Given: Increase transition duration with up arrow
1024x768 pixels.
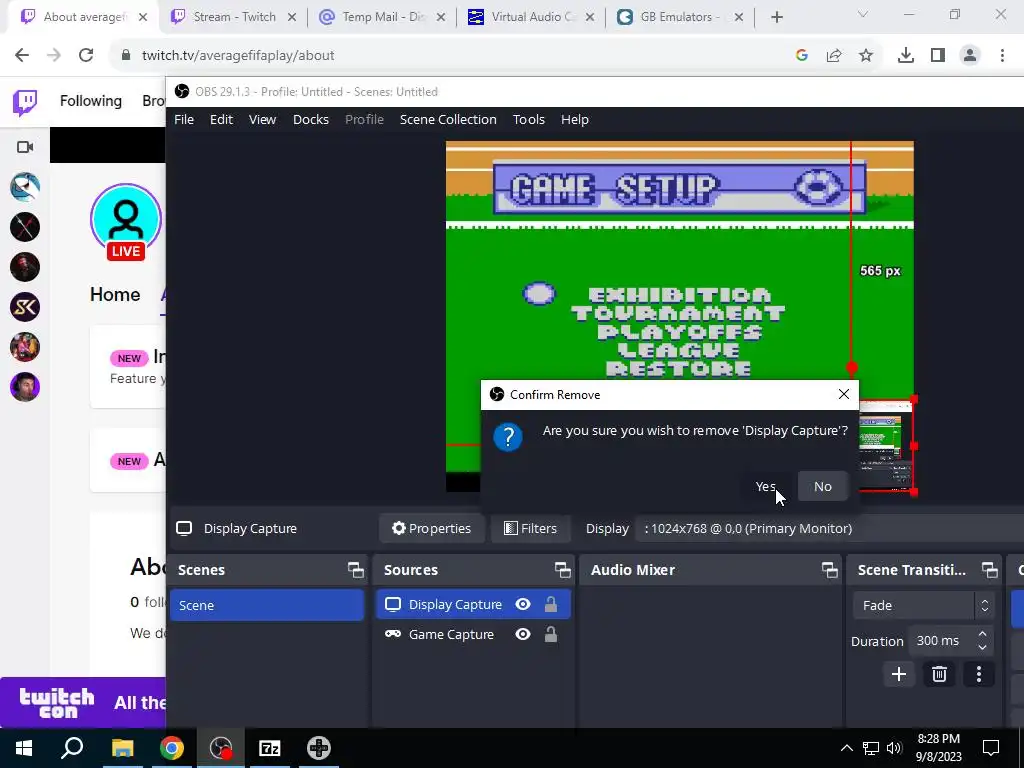Looking at the screenshot, I should point(982,634).
